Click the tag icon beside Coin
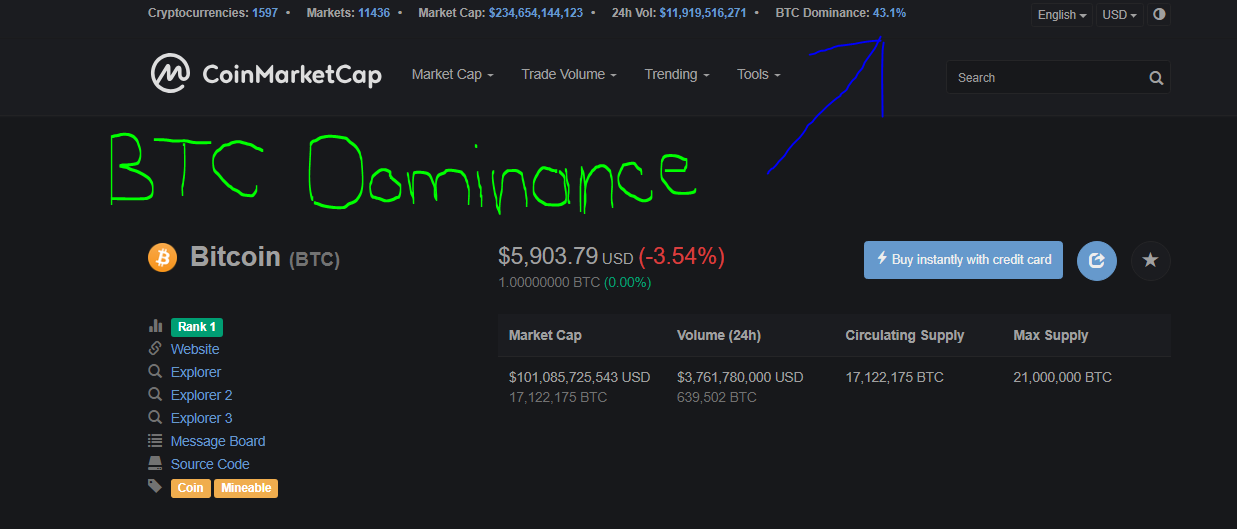 pyautogui.click(x=155, y=486)
